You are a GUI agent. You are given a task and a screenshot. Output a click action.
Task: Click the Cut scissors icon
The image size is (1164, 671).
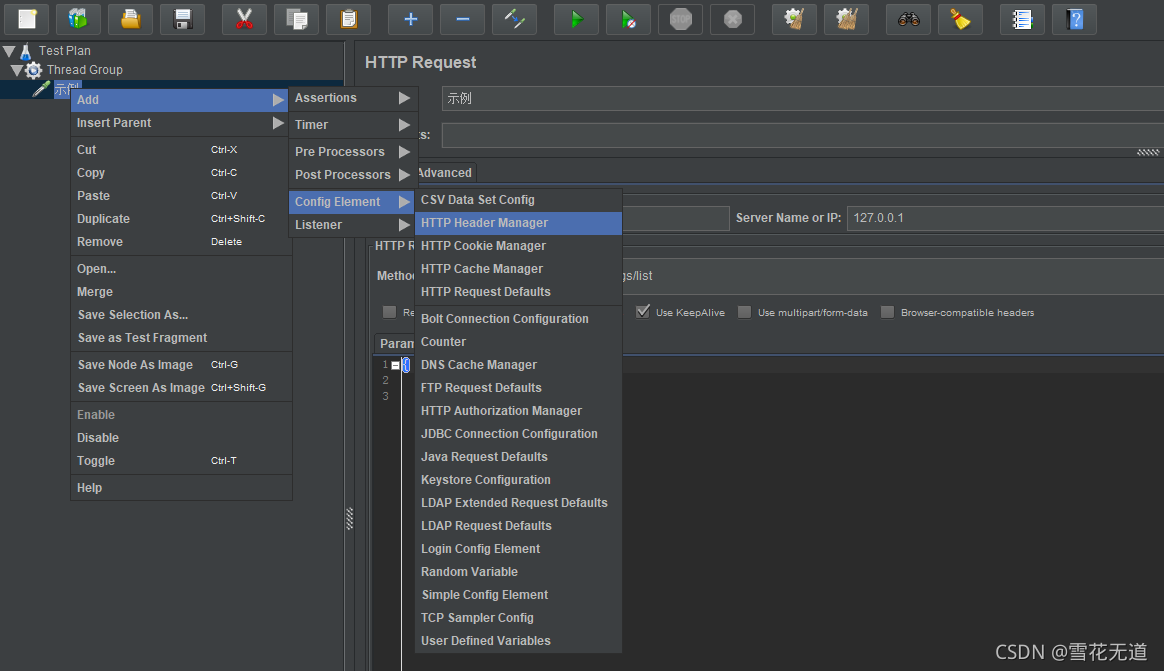(x=244, y=19)
